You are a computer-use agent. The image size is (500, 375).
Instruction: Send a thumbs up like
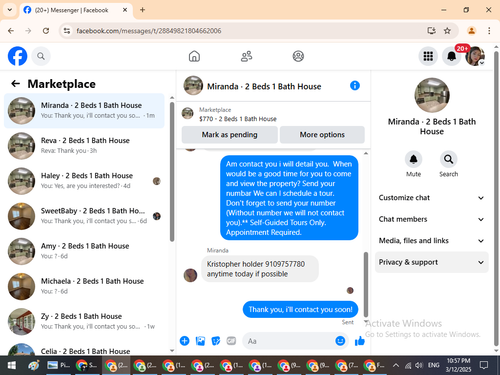click(360, 341)
